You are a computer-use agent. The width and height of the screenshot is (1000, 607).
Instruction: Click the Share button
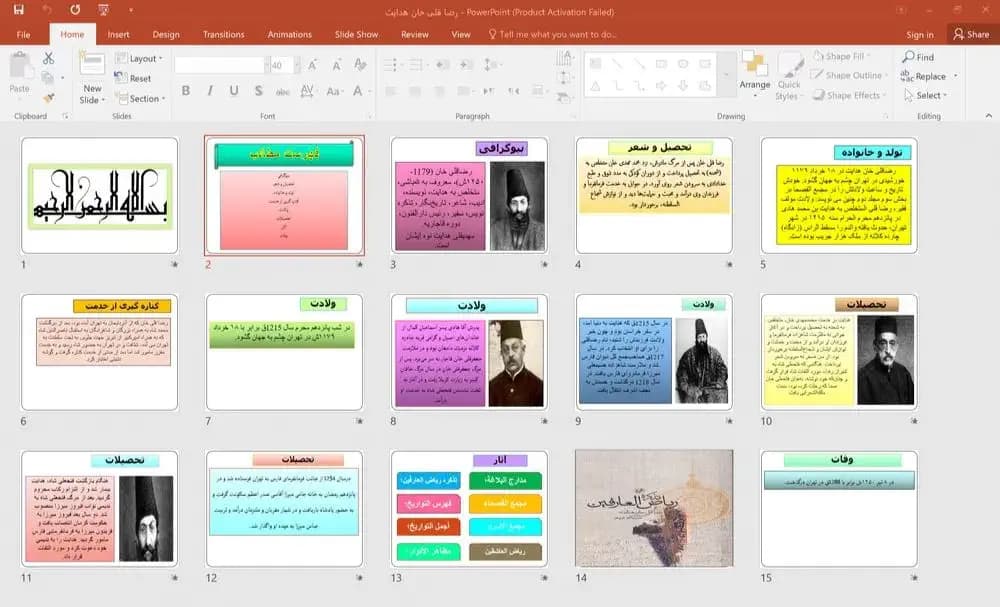971,34
